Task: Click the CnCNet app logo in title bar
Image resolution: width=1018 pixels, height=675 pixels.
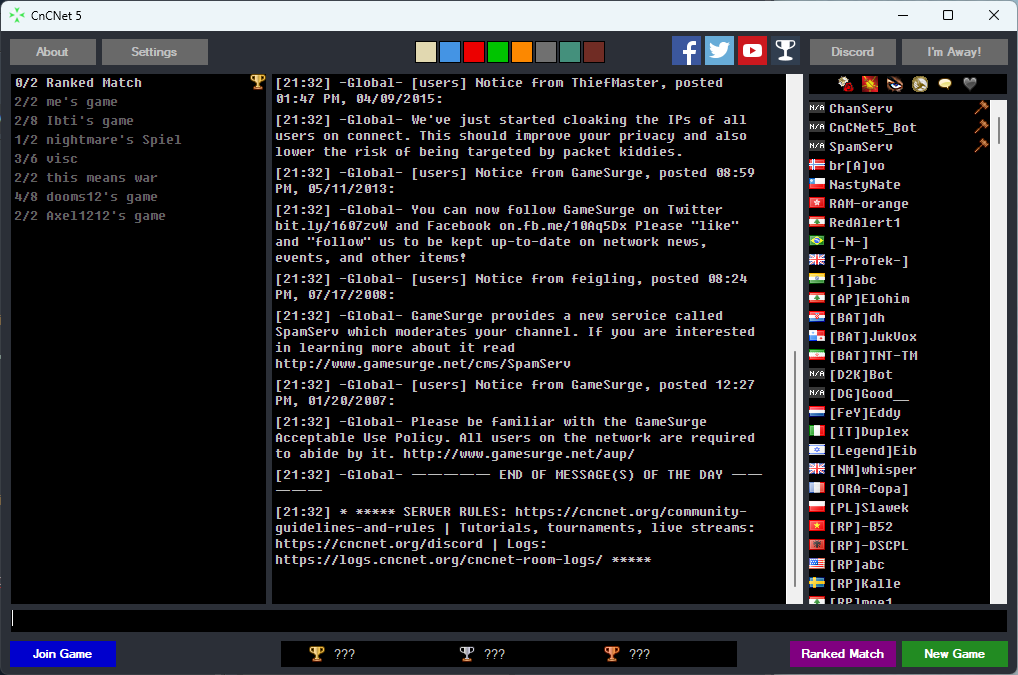Action: (x=17, y=15)
